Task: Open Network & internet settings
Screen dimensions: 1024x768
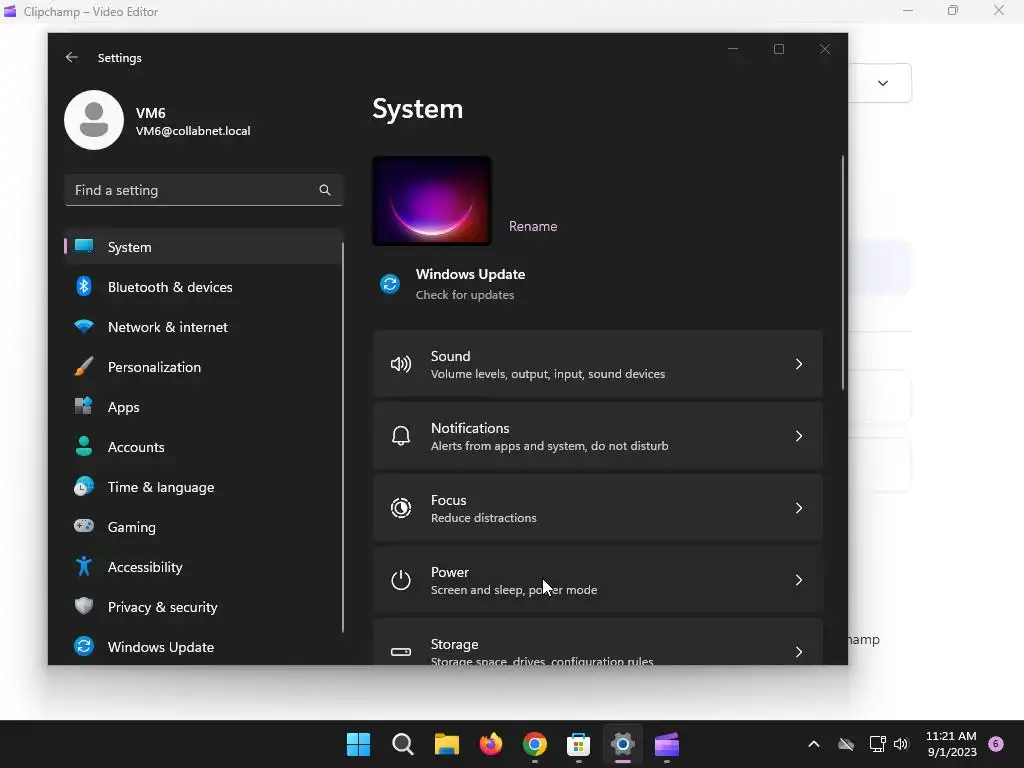Action: [204, 327]
